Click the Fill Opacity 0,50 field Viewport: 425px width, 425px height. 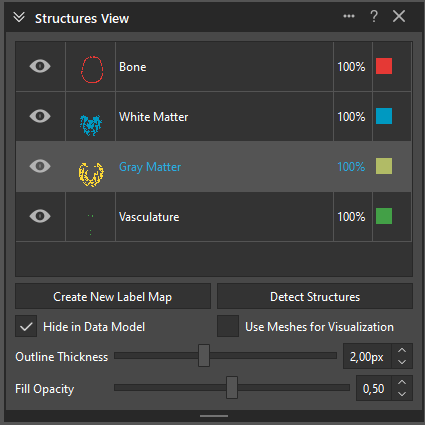(x=374, y=388)
